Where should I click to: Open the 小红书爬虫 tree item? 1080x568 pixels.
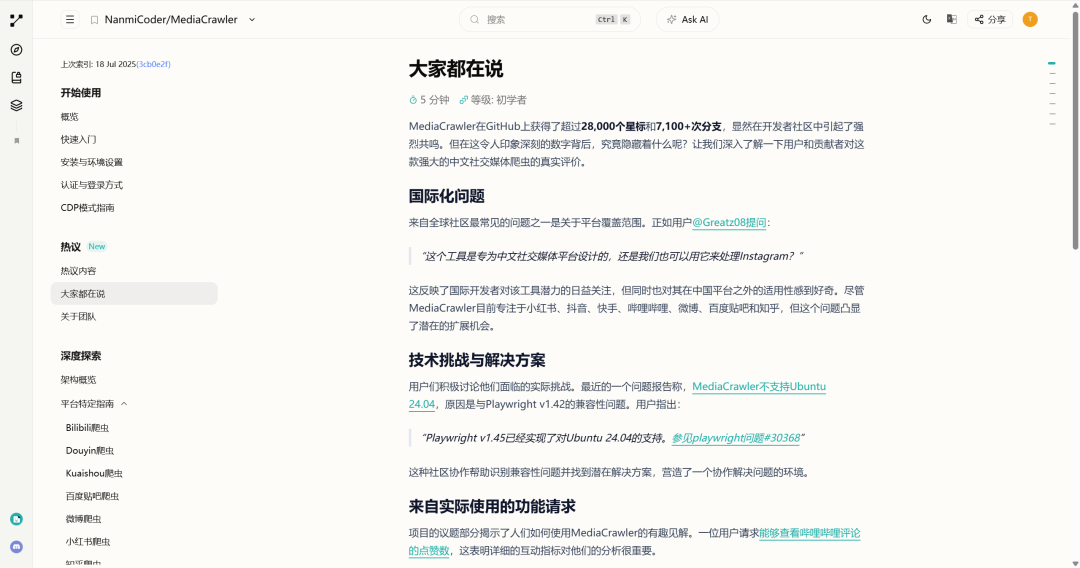coord(88,541)
